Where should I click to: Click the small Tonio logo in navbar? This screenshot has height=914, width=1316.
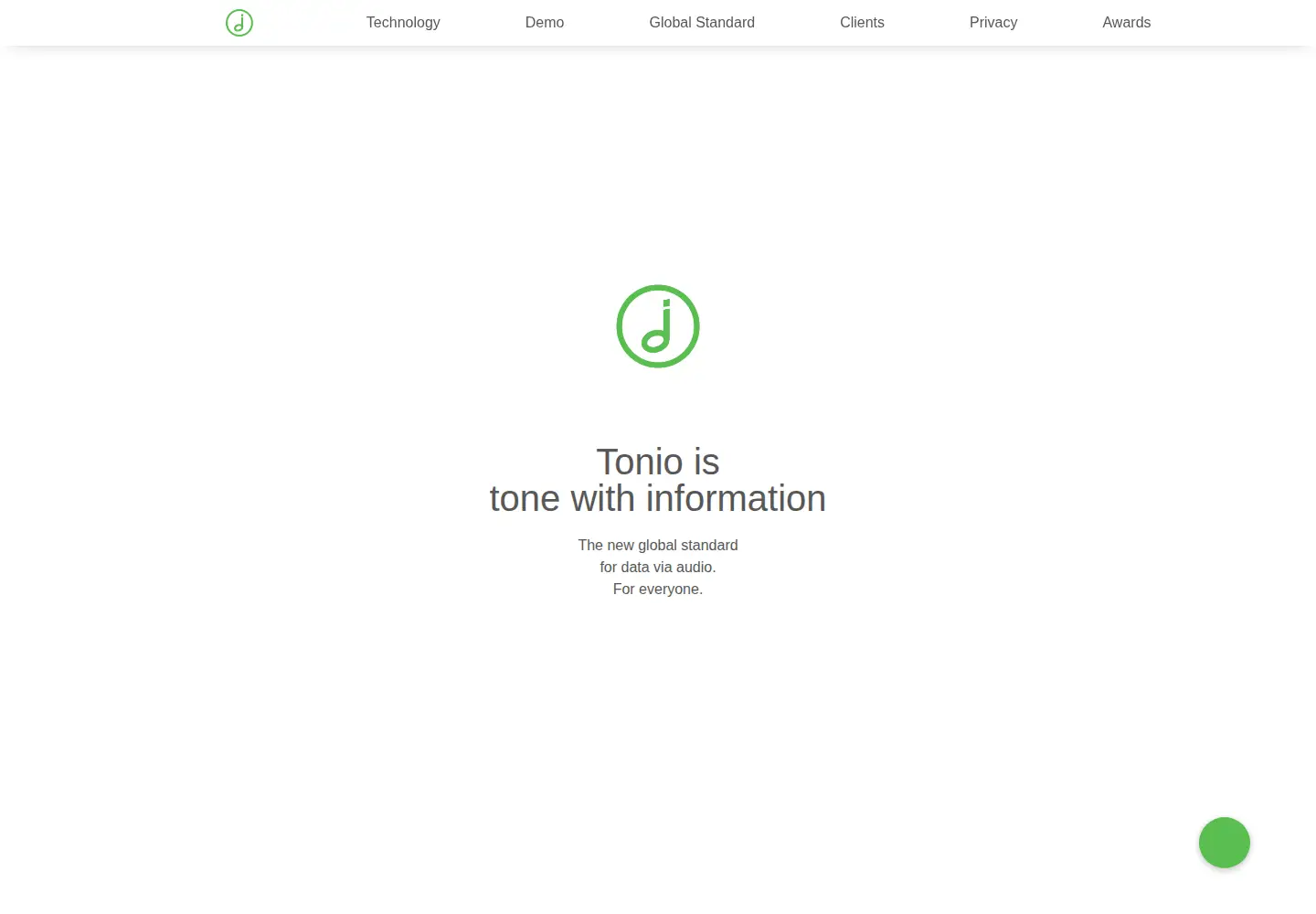(239, 23)
